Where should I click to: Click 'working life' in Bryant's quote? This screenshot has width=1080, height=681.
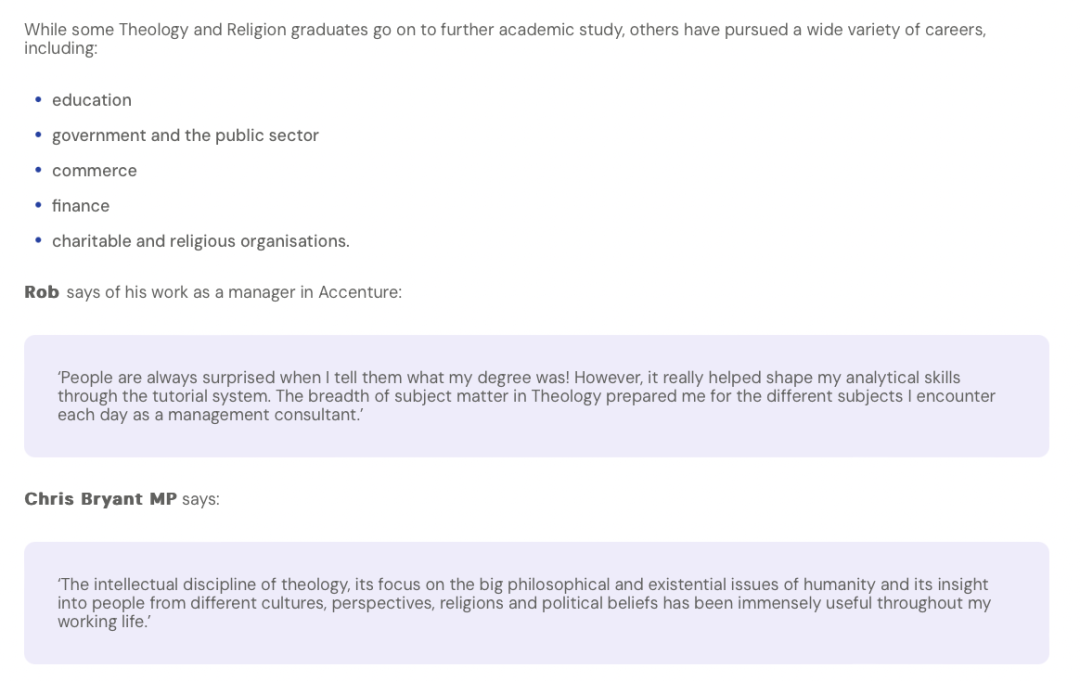pyautogui.click(x=101, y=622)
